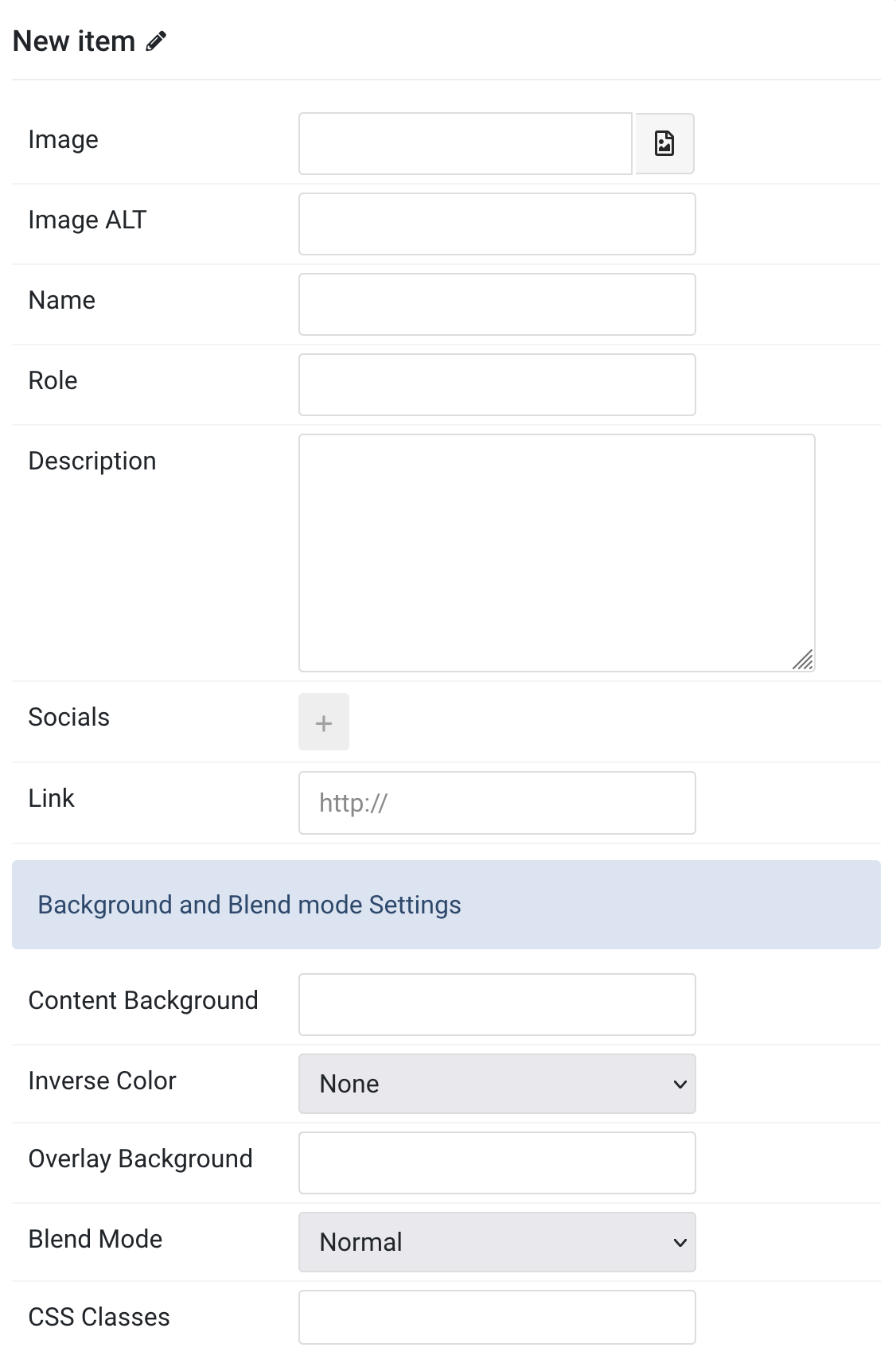Click the pencil edit icon beside New item
The height and width of the screenshot is (1367, 896).
[156, 41]
